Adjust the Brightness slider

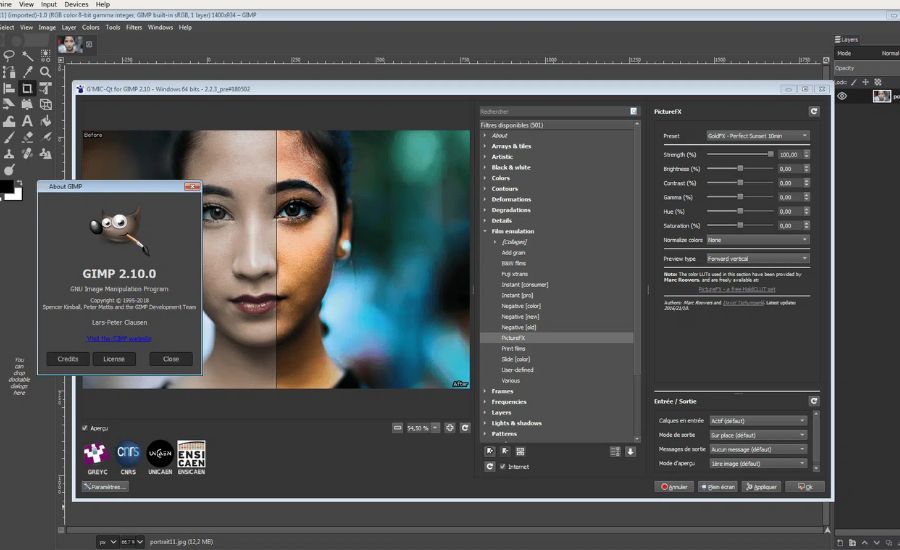click(x=740, y=169)
